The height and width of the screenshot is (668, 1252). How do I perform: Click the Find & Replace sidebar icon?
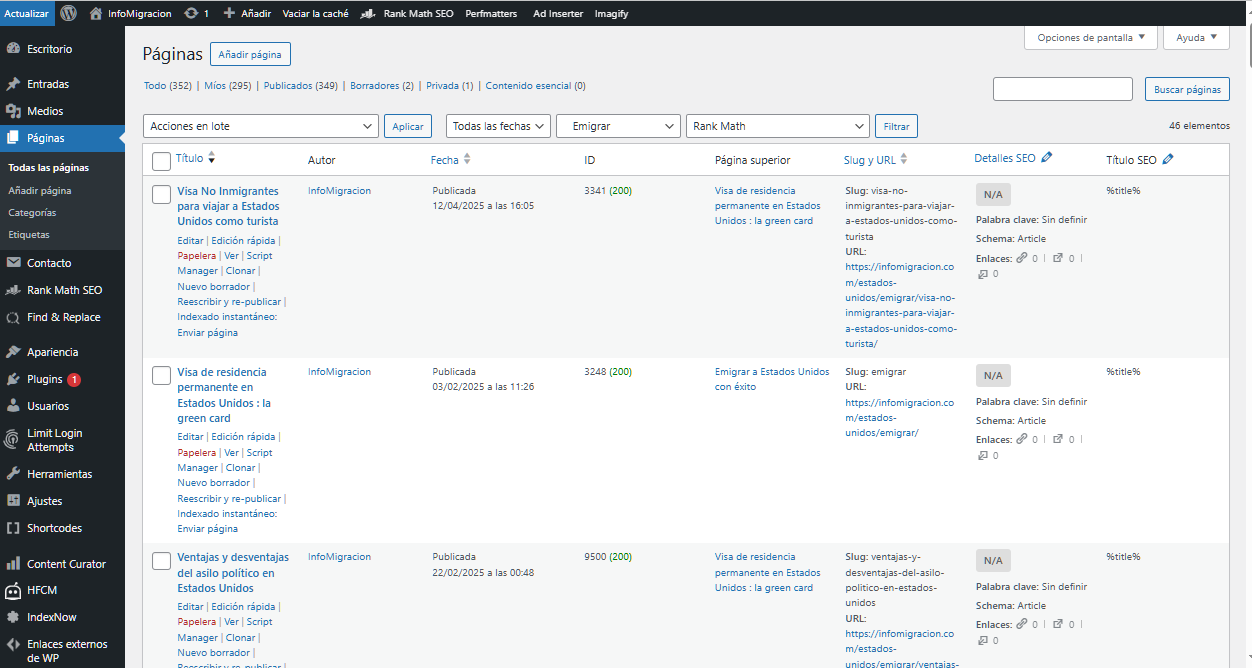tap(13, 317)
